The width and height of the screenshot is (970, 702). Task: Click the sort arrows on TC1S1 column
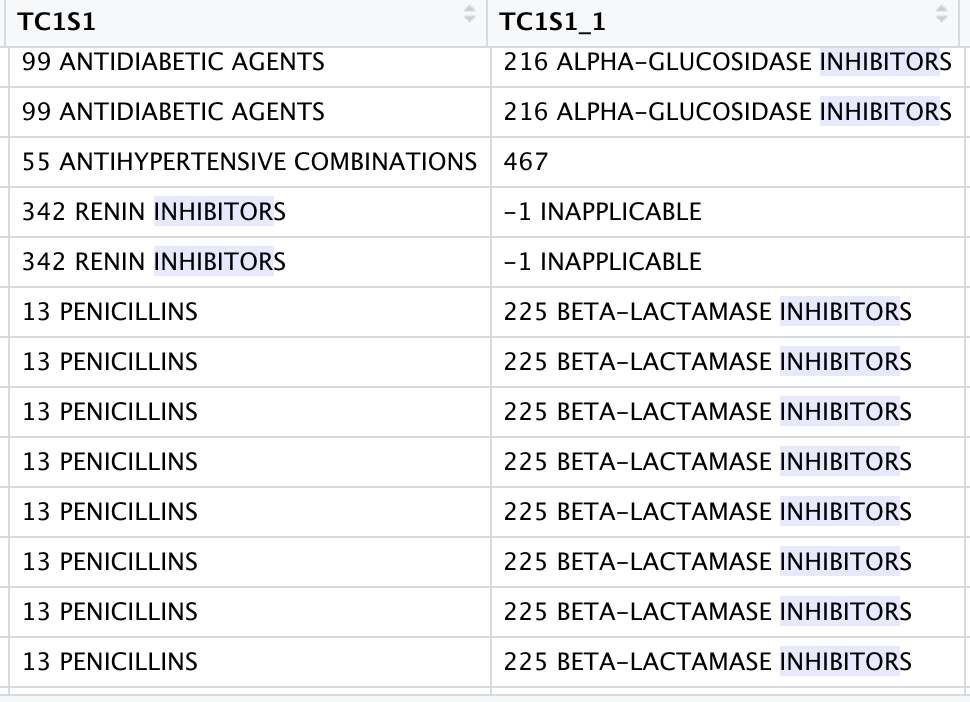469,15
